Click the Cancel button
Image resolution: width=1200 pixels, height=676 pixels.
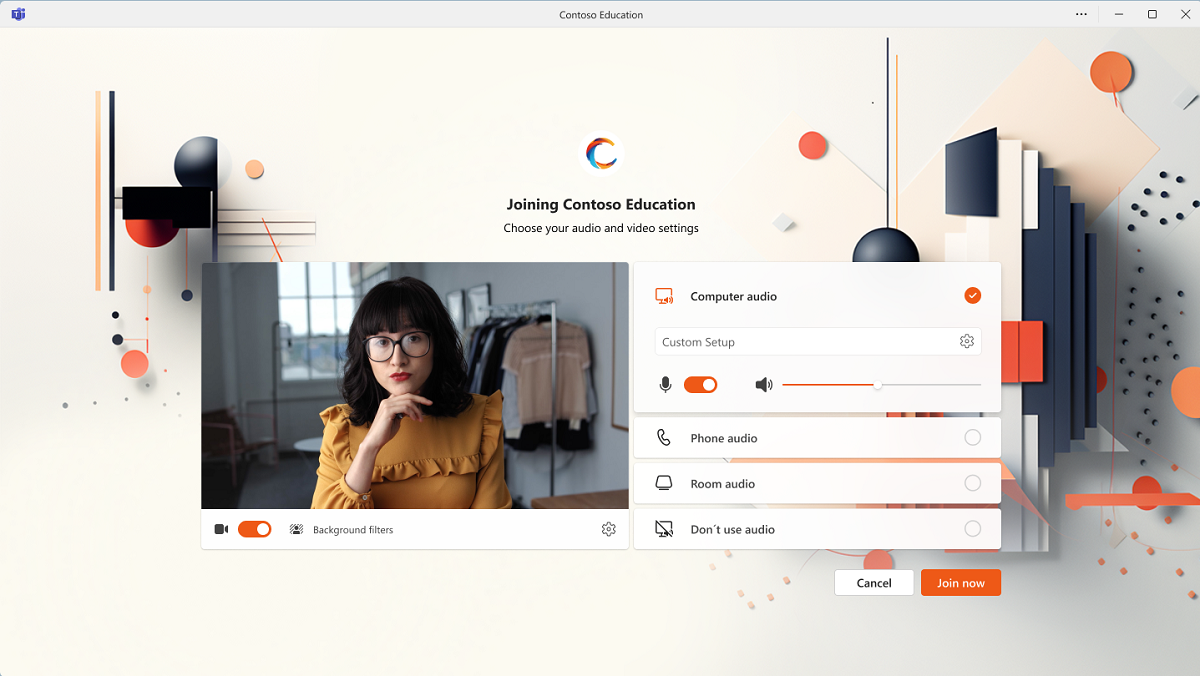click(x=873, y=583)
